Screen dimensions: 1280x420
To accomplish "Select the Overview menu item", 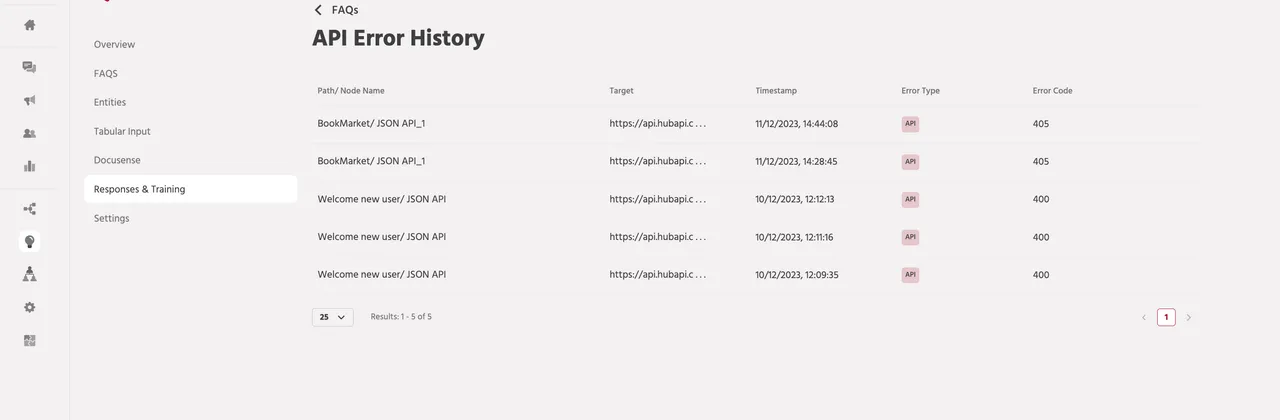I will tap(114, 44).
